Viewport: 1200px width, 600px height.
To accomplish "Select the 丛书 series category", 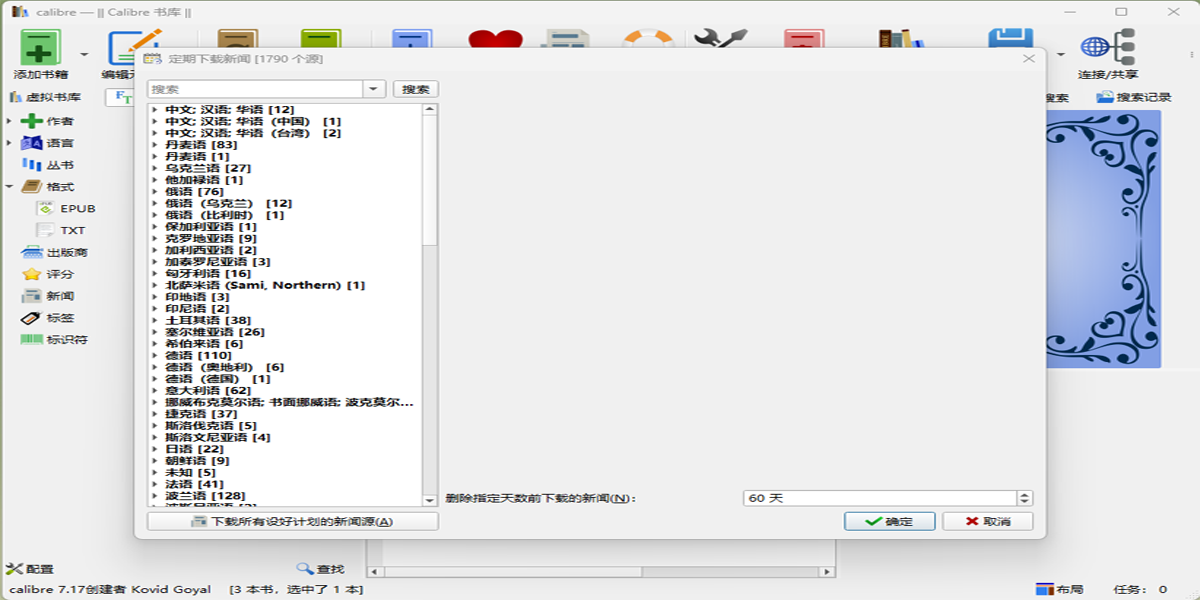I will [47, 165].
